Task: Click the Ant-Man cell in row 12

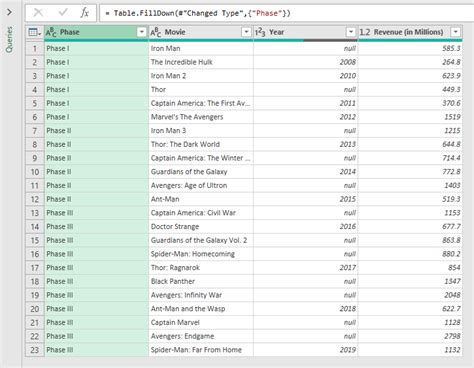Action: (201, 199)
